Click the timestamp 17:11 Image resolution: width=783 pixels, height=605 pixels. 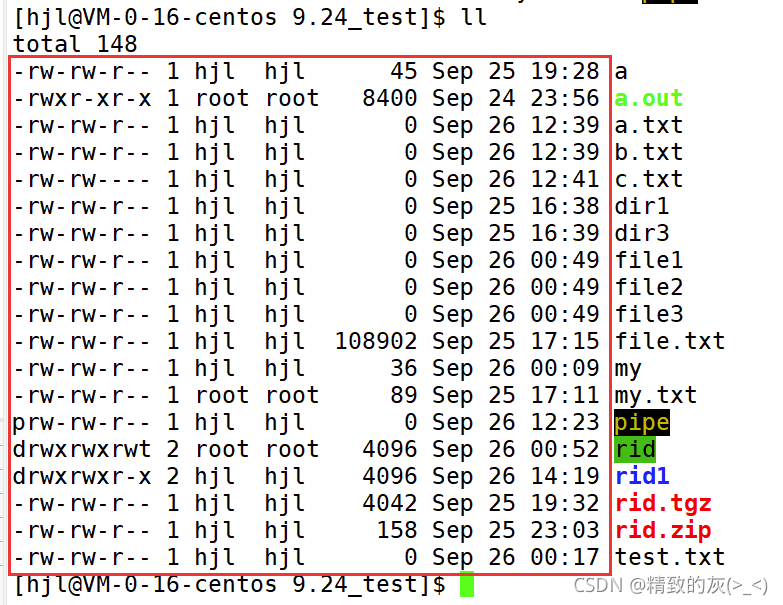pos(564,395)
